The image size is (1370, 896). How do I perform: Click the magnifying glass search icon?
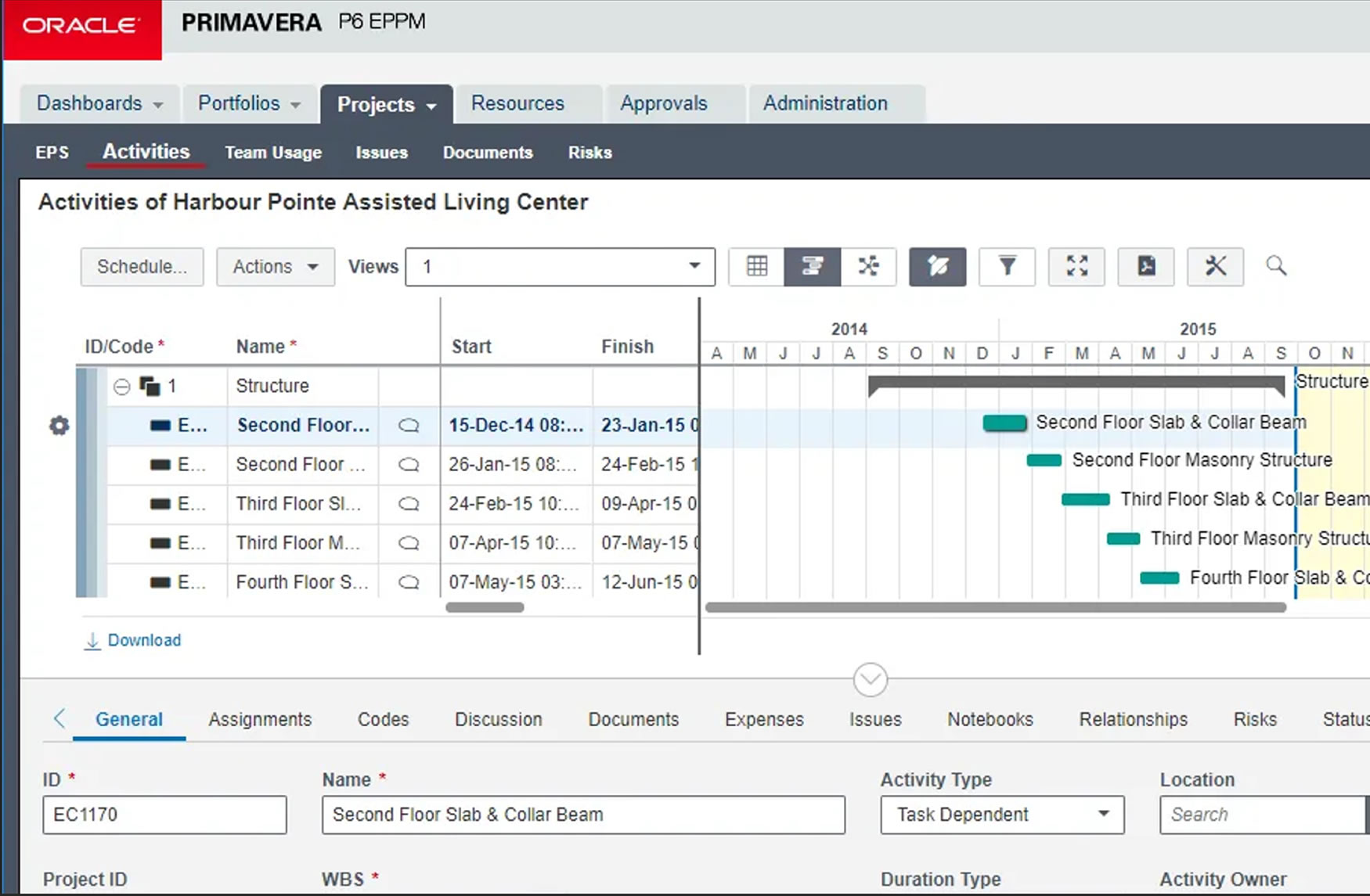coord(1276,266)
